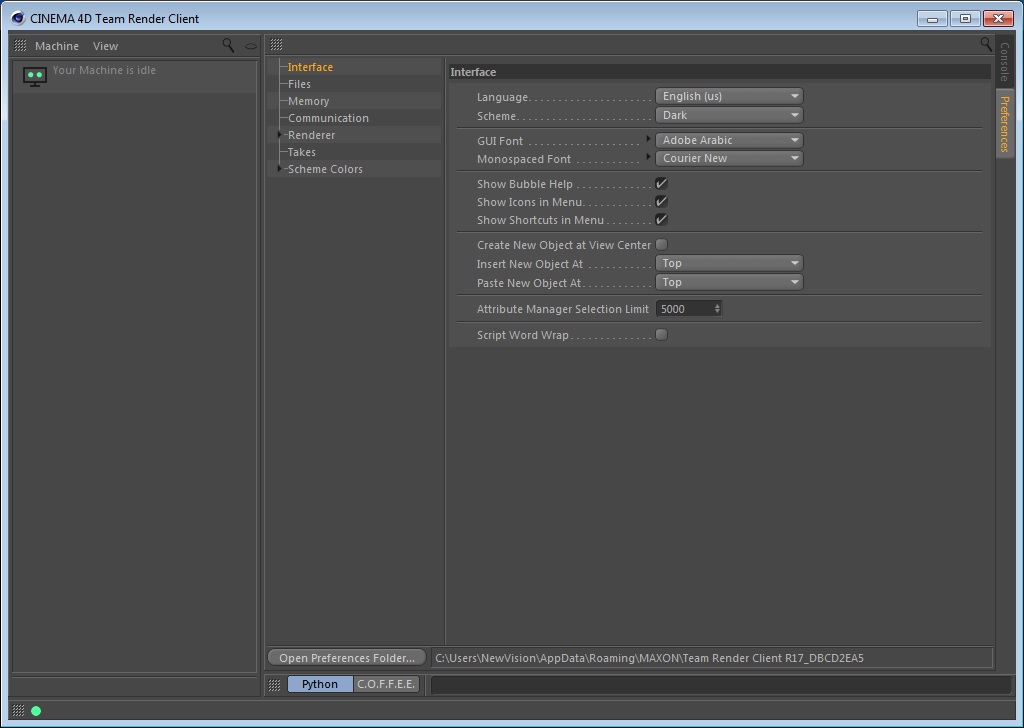Click the status bar grip icon
The image size is (1024, 728).
click(18, 710)
